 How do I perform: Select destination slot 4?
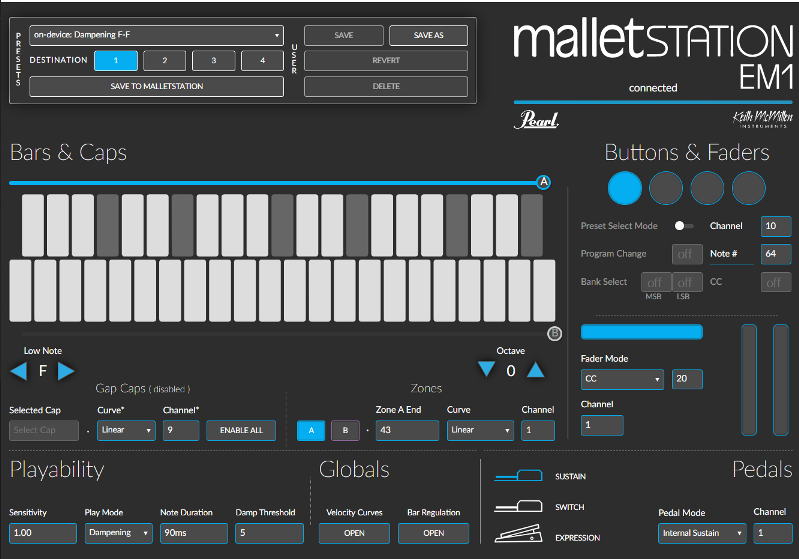tap(262, 61)
